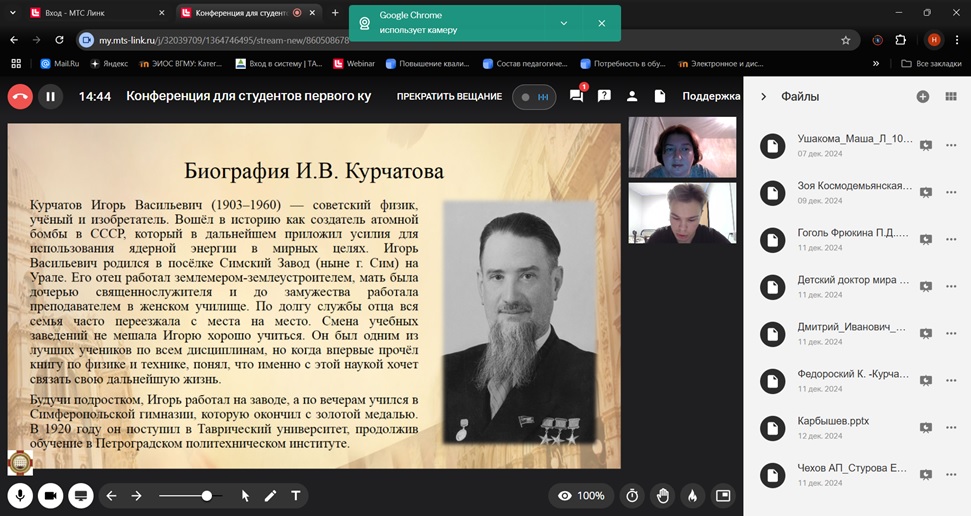Viewport: 971px width, 516px height.
Task: Open the questions panel icon
Action: tap(604, 96)
